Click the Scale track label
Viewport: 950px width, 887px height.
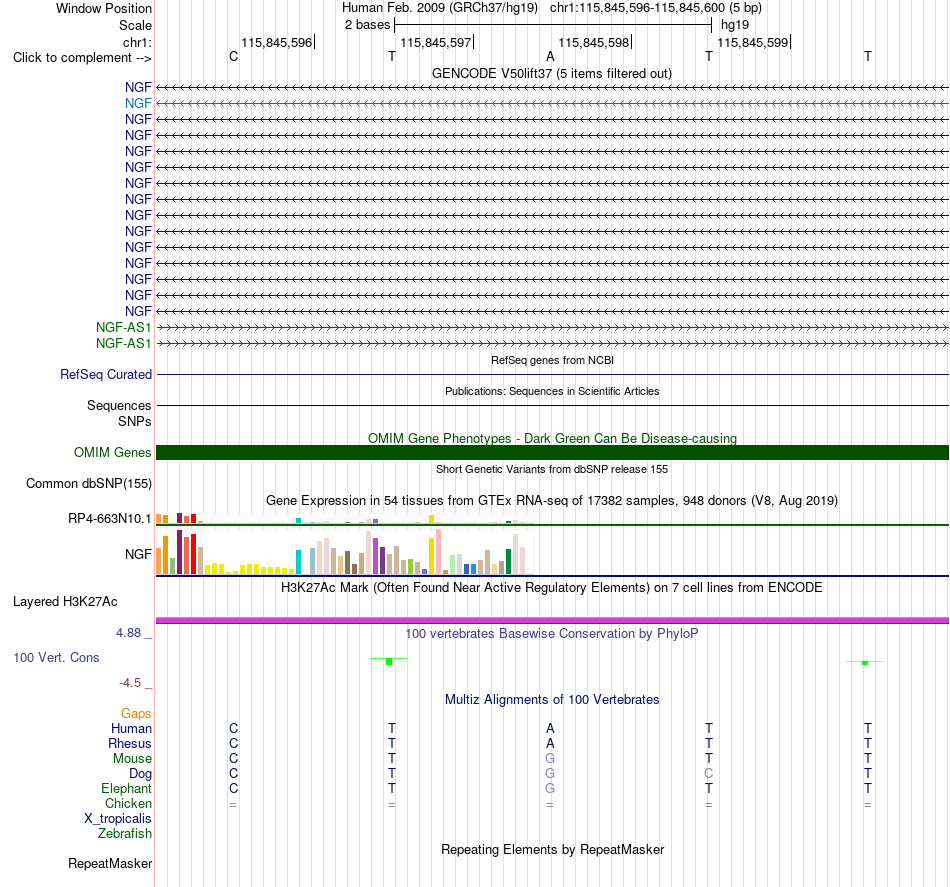tap(135, 25)
